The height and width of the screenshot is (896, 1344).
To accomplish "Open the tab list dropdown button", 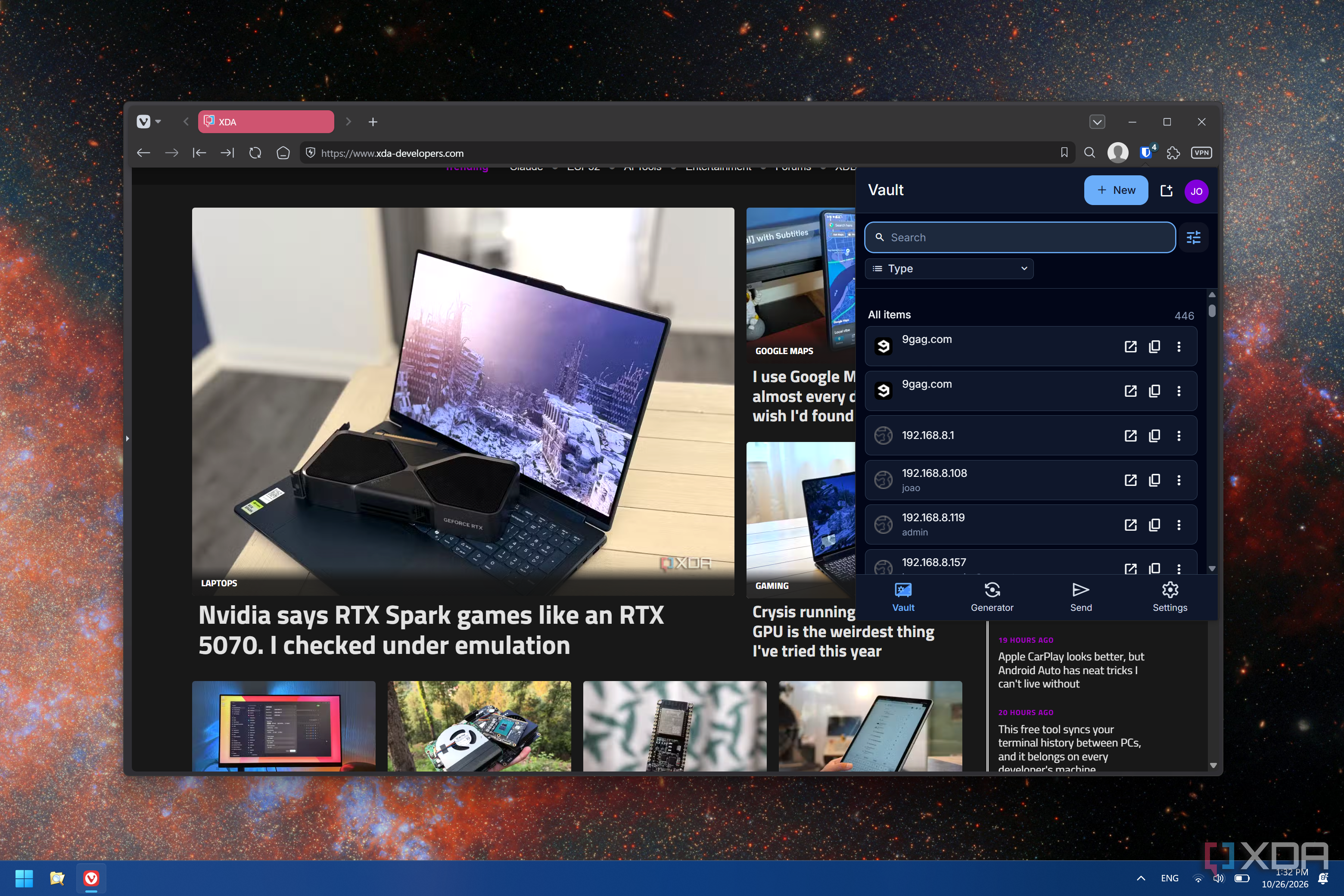I will tap(1097, 122).
